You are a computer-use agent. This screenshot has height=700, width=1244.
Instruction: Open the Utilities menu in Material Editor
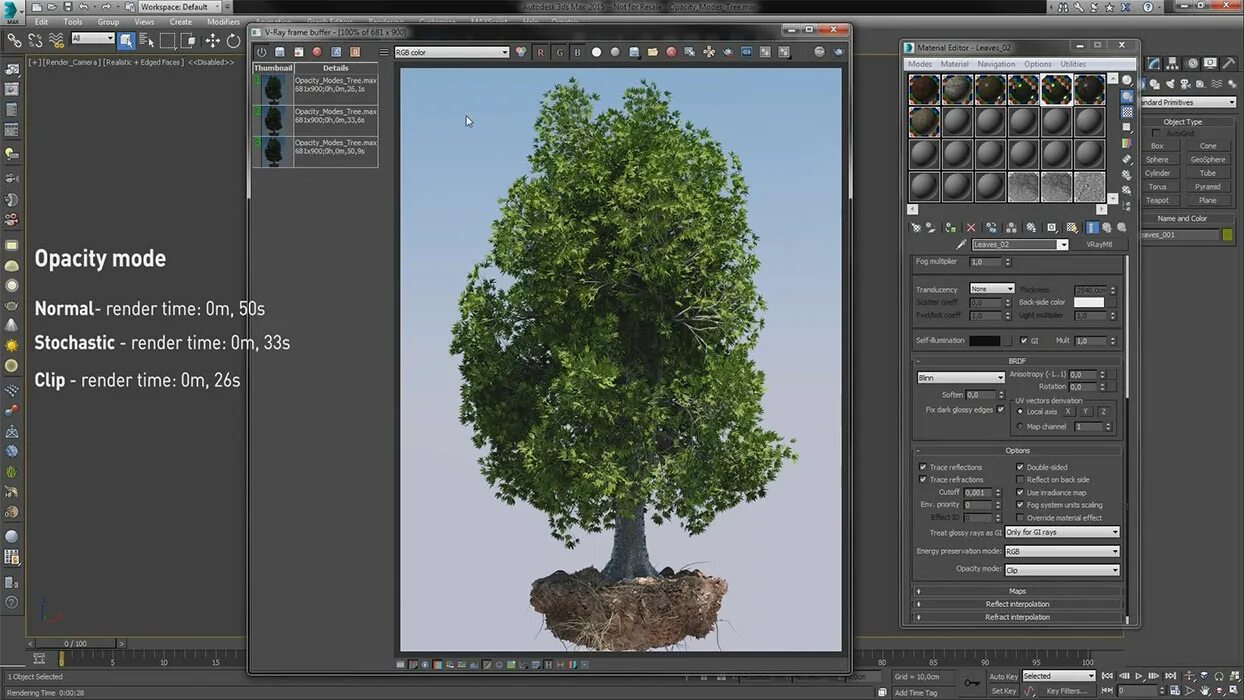pyautogui.click(x=1072, y=64)
